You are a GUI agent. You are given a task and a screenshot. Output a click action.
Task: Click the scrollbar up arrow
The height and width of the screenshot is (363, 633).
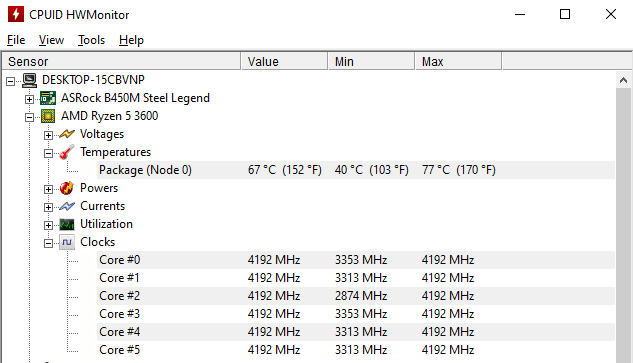coord(623,80)
